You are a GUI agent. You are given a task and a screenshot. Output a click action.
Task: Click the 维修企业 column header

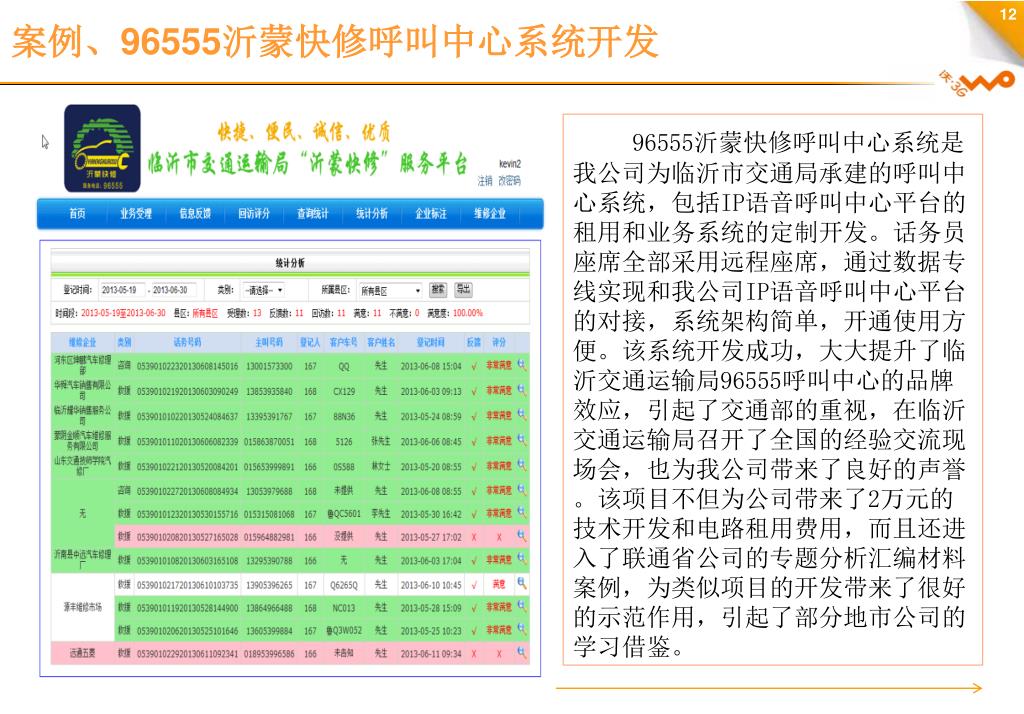click(x=82, y=342)
